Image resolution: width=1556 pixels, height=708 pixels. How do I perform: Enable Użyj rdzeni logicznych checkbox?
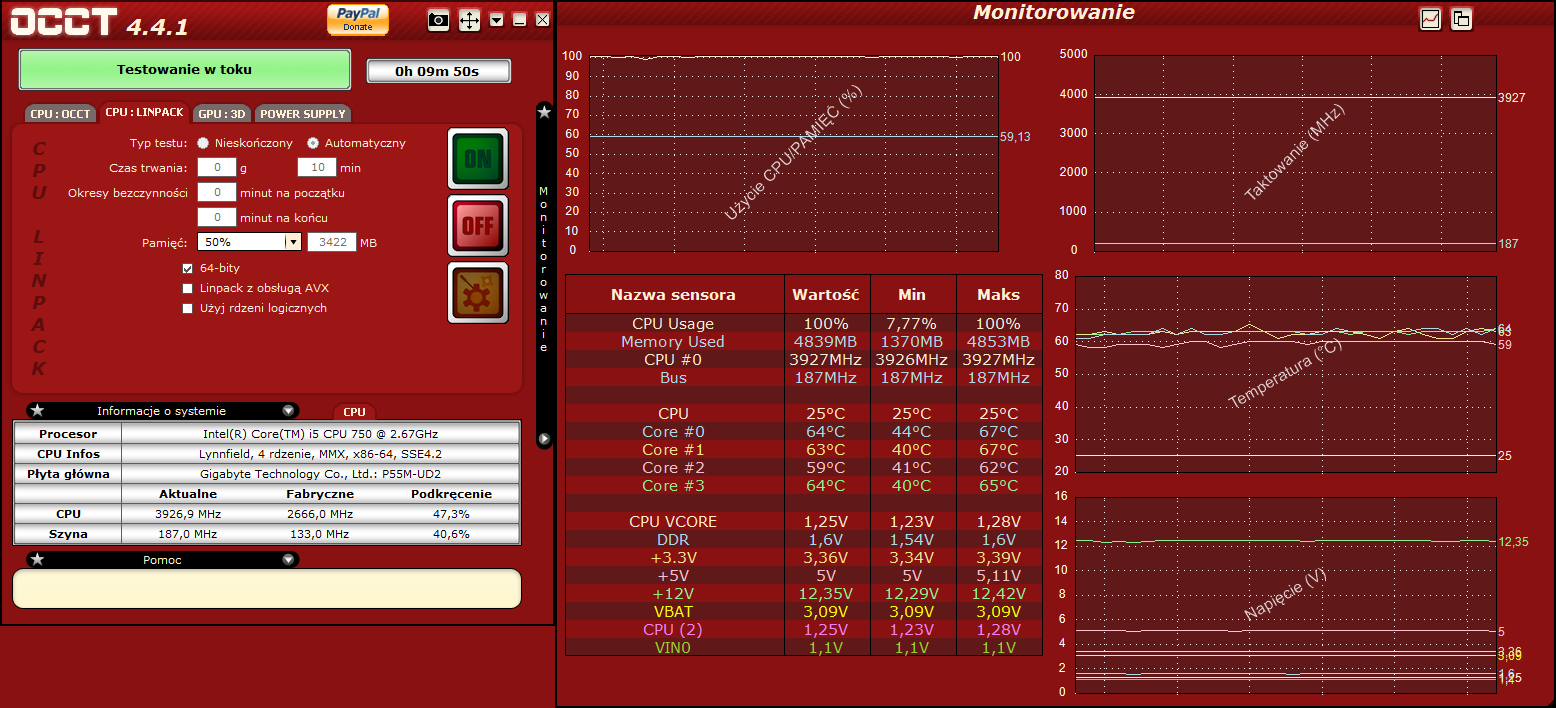pos(187,308)
